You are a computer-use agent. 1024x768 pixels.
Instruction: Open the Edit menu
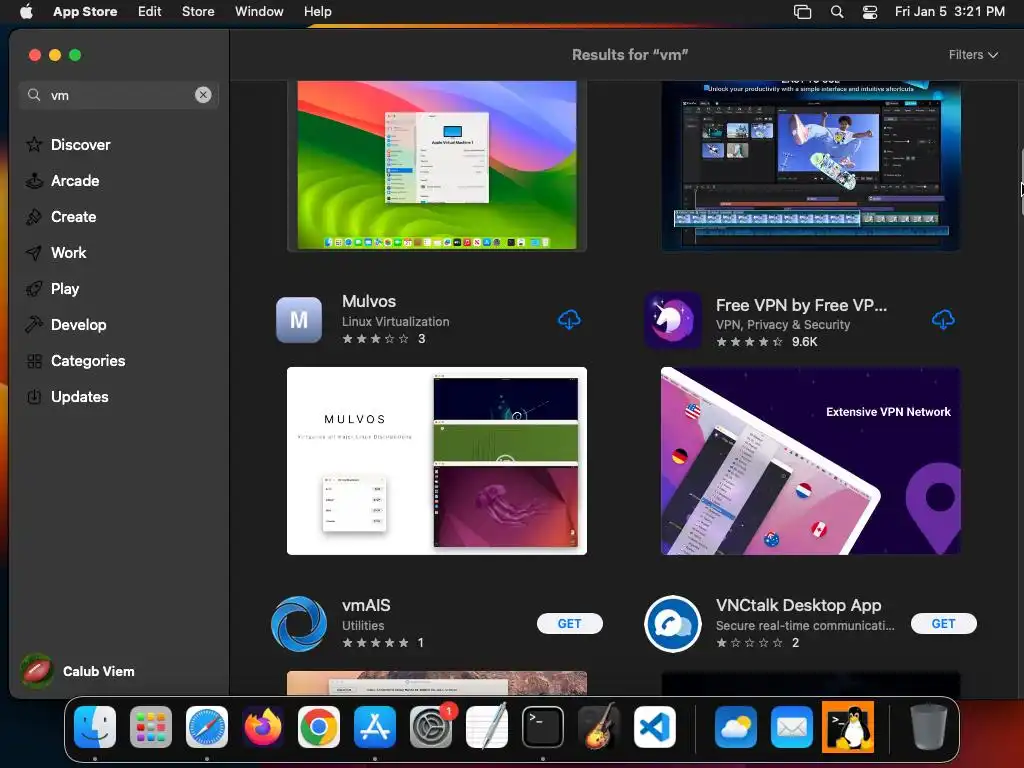click(x=150, y=11)
